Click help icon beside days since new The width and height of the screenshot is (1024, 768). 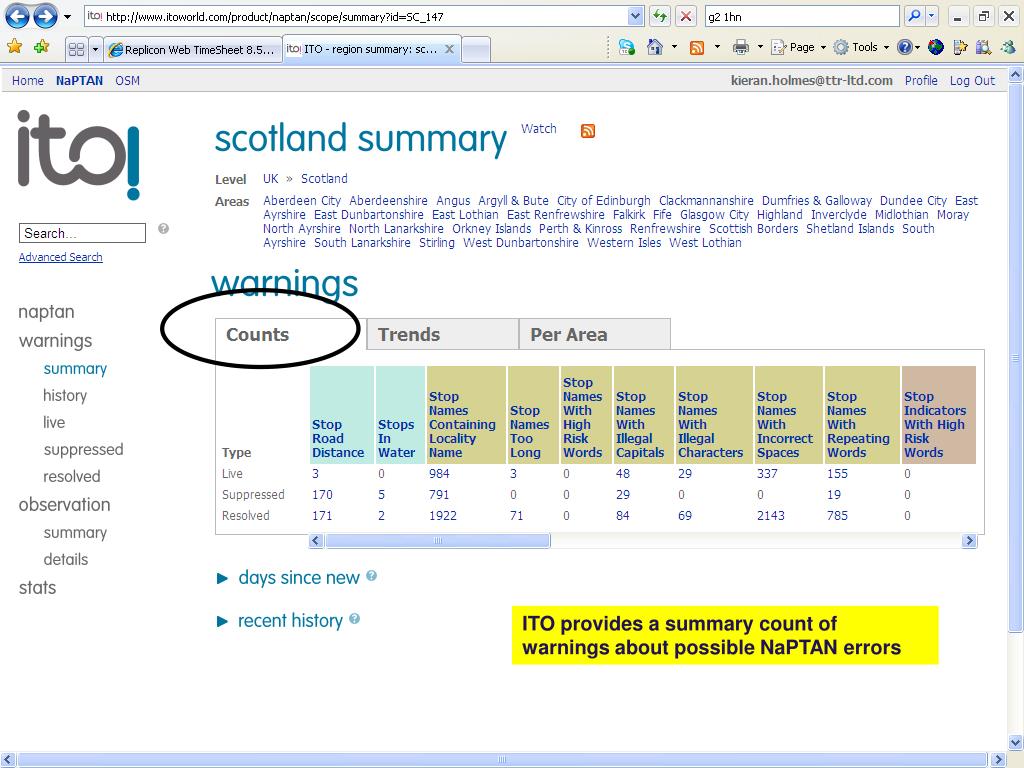pos(372,575)
